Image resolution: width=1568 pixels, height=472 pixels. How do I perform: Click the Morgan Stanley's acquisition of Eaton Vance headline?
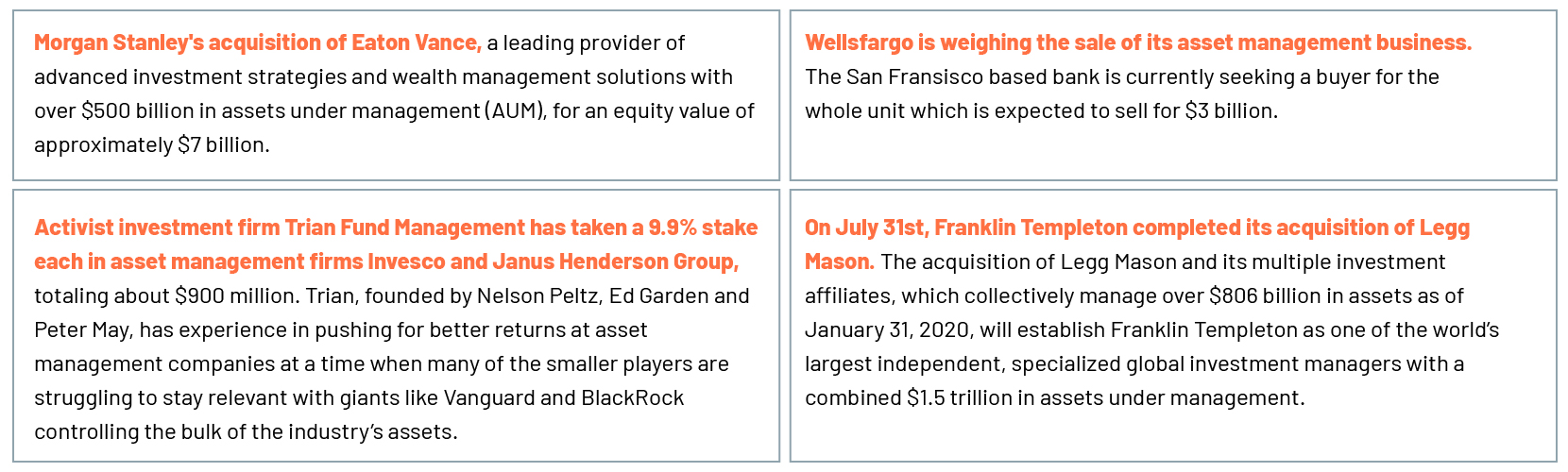coord(258,42)
